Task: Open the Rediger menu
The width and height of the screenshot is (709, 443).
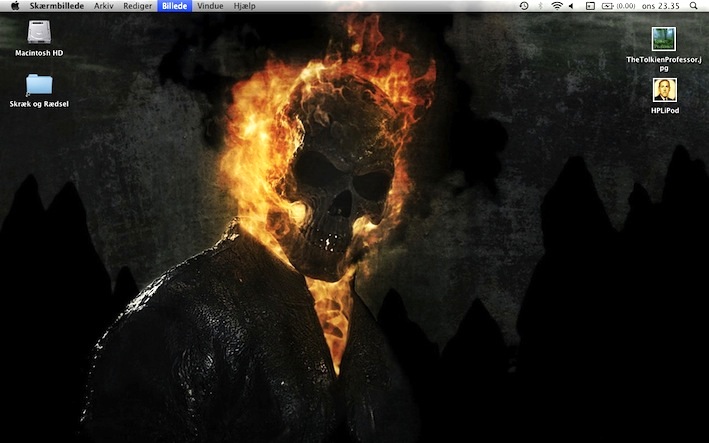Action: tap(137, 6)
